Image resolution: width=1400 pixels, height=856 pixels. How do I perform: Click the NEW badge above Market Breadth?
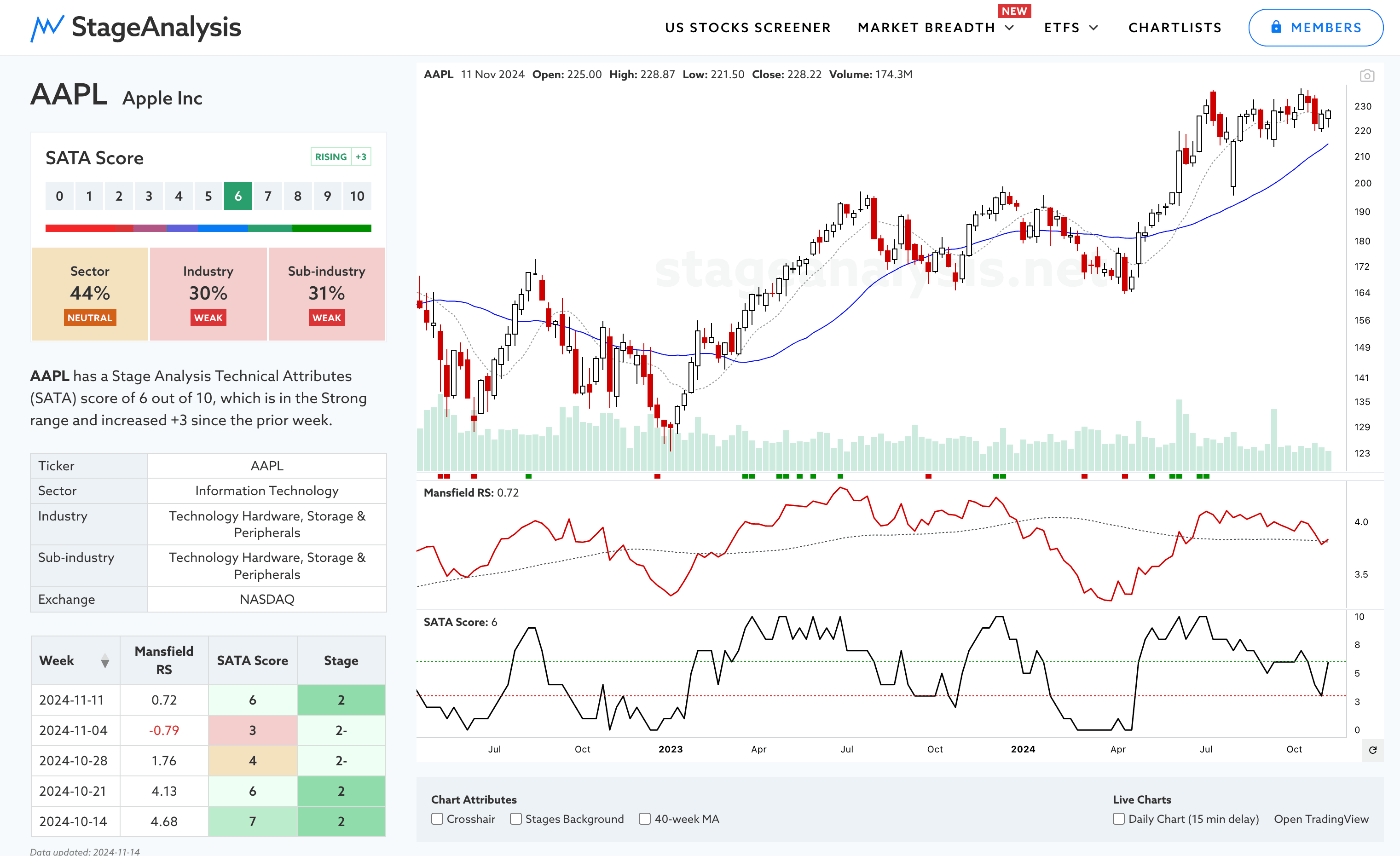1014,11
